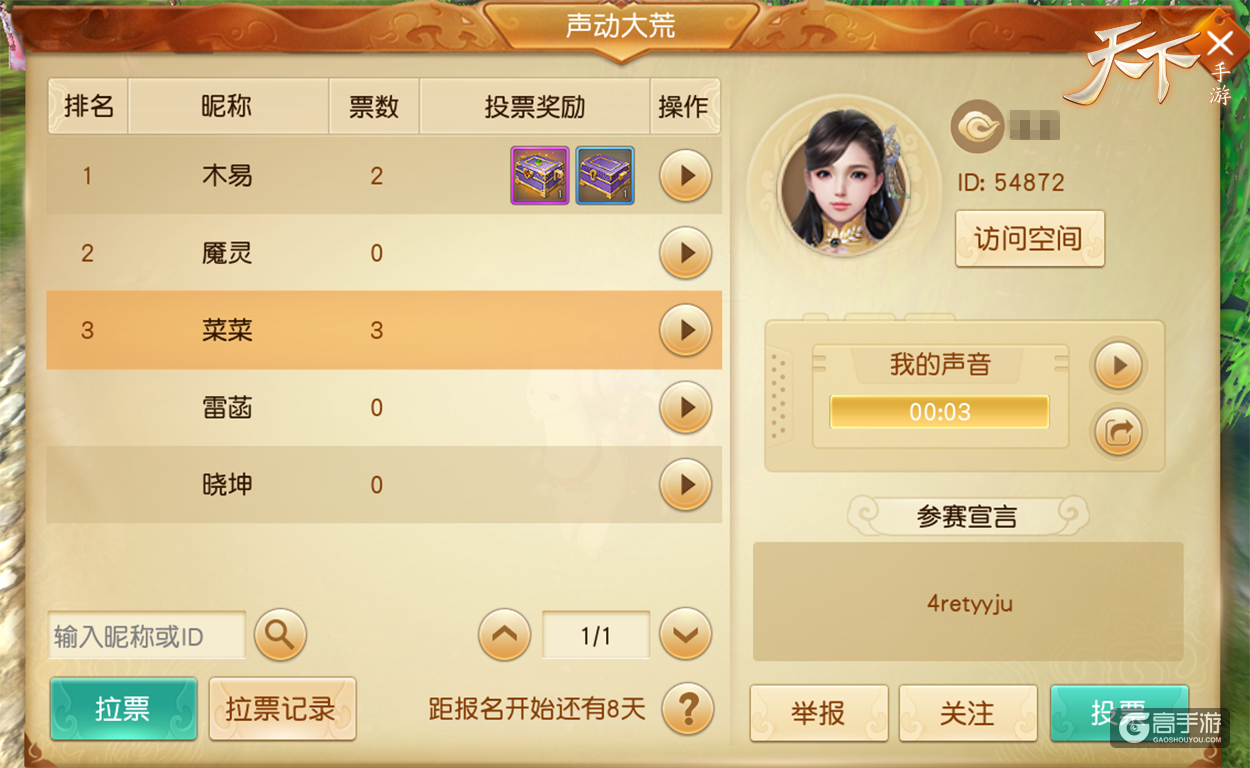This screenshot has height=768, width=1250.
Task: Click 访问空间 button
Action: pos(1029,239)
